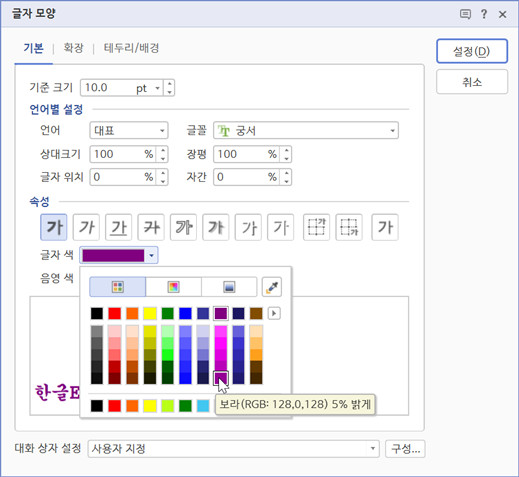This screenshot has height=477, width=519.
Task: Show more color themes with arrow
Action: click(274, 313)
